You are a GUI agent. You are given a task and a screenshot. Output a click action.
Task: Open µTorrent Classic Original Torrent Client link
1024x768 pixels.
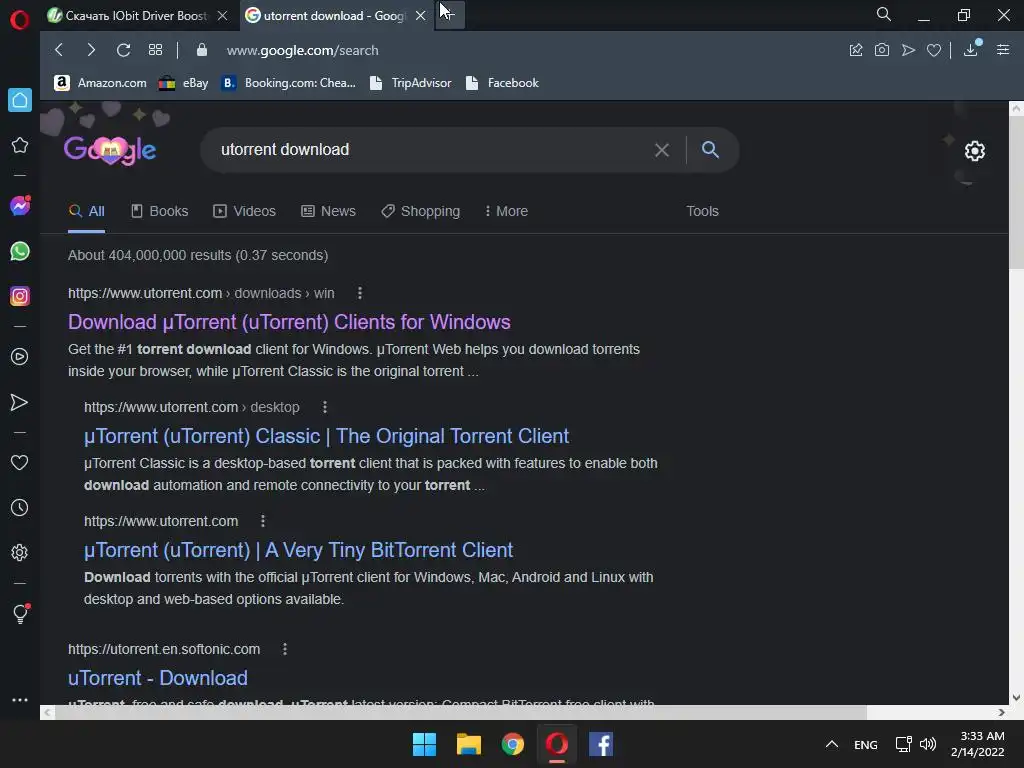click(327, 436)
